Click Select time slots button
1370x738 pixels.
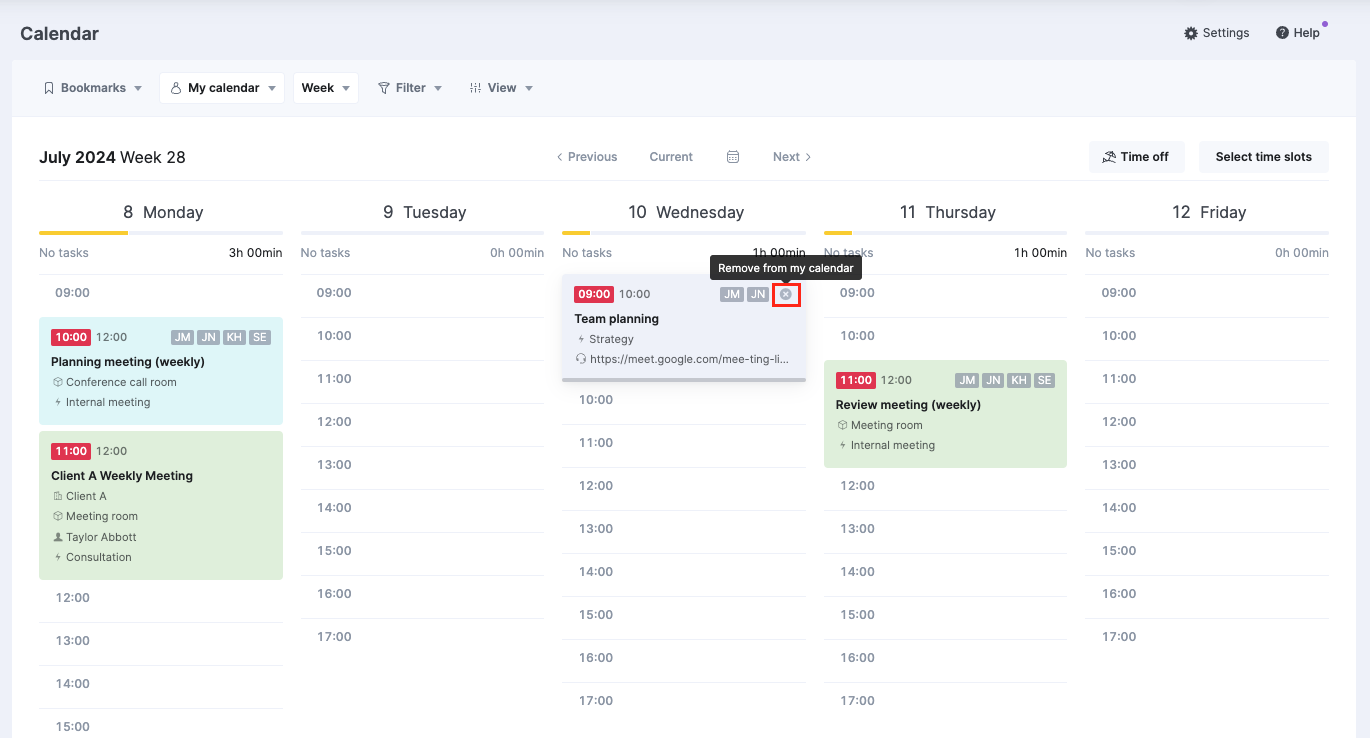(1263, 157)
